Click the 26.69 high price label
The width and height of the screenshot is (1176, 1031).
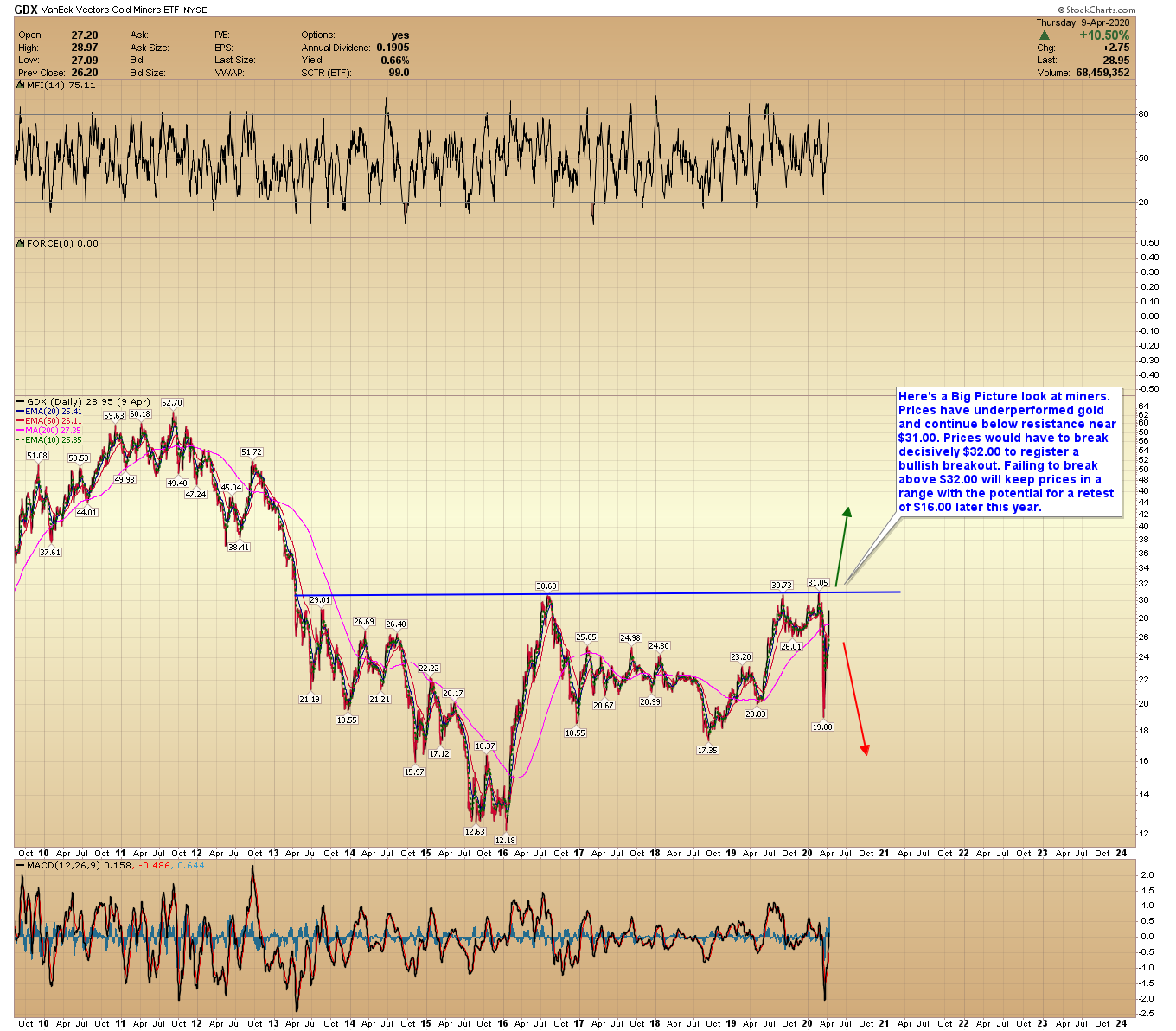point(364,621)
